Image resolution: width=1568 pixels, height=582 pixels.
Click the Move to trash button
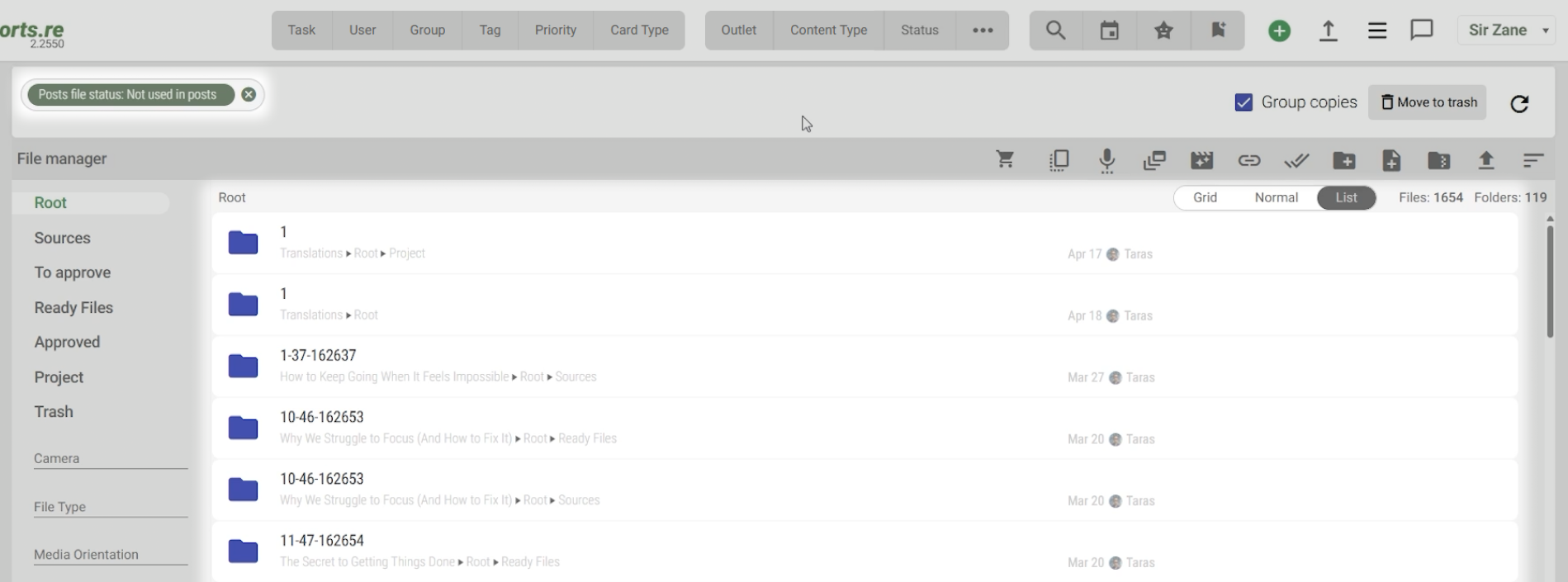click(1428, 102)
